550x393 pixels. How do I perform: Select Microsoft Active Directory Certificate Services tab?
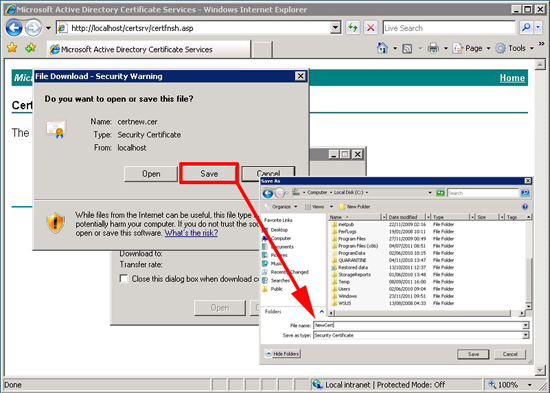(149, 49)
